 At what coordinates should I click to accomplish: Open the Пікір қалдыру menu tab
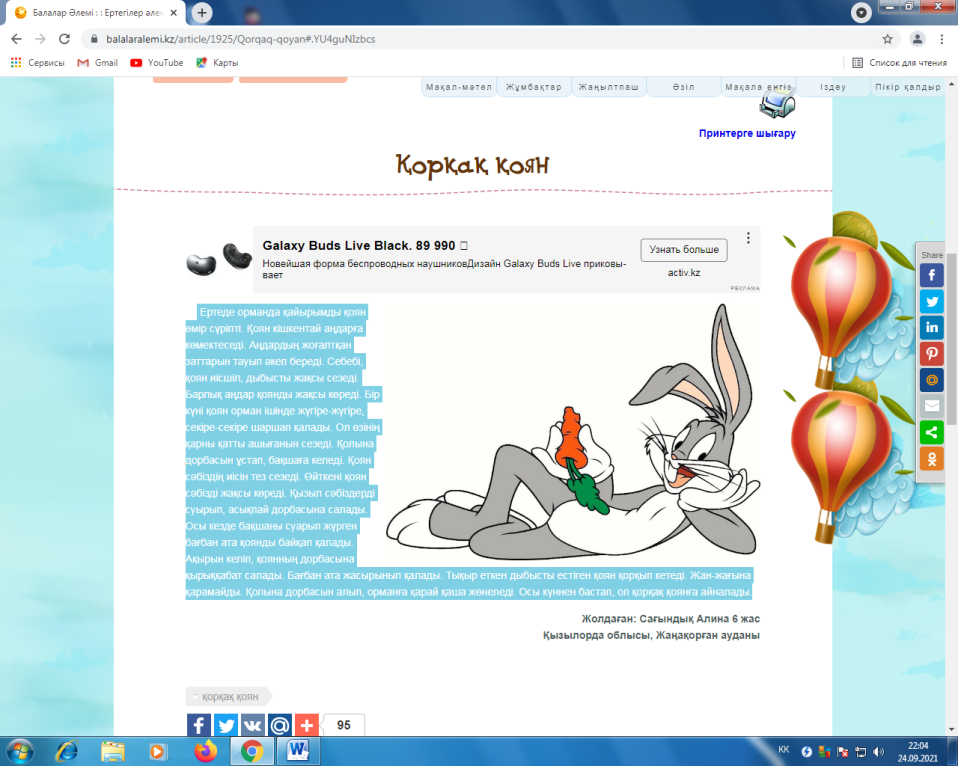(x=908, y=87)
